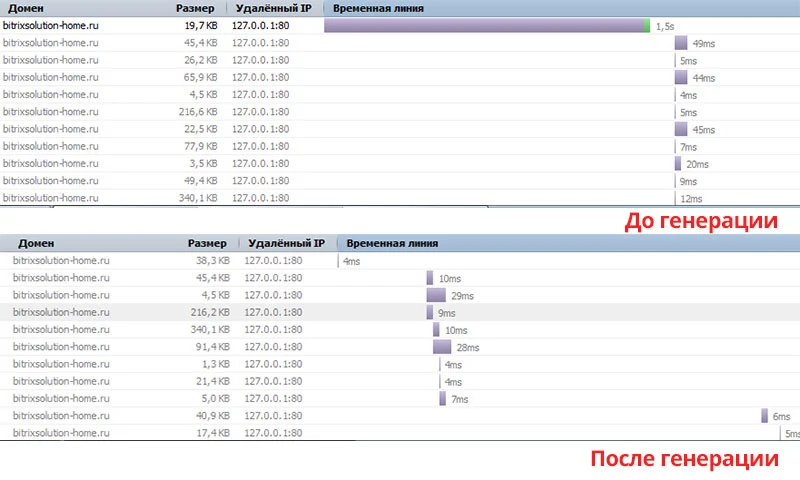
Task: Select the 20ms timeline bar
Action: point(678,164)
